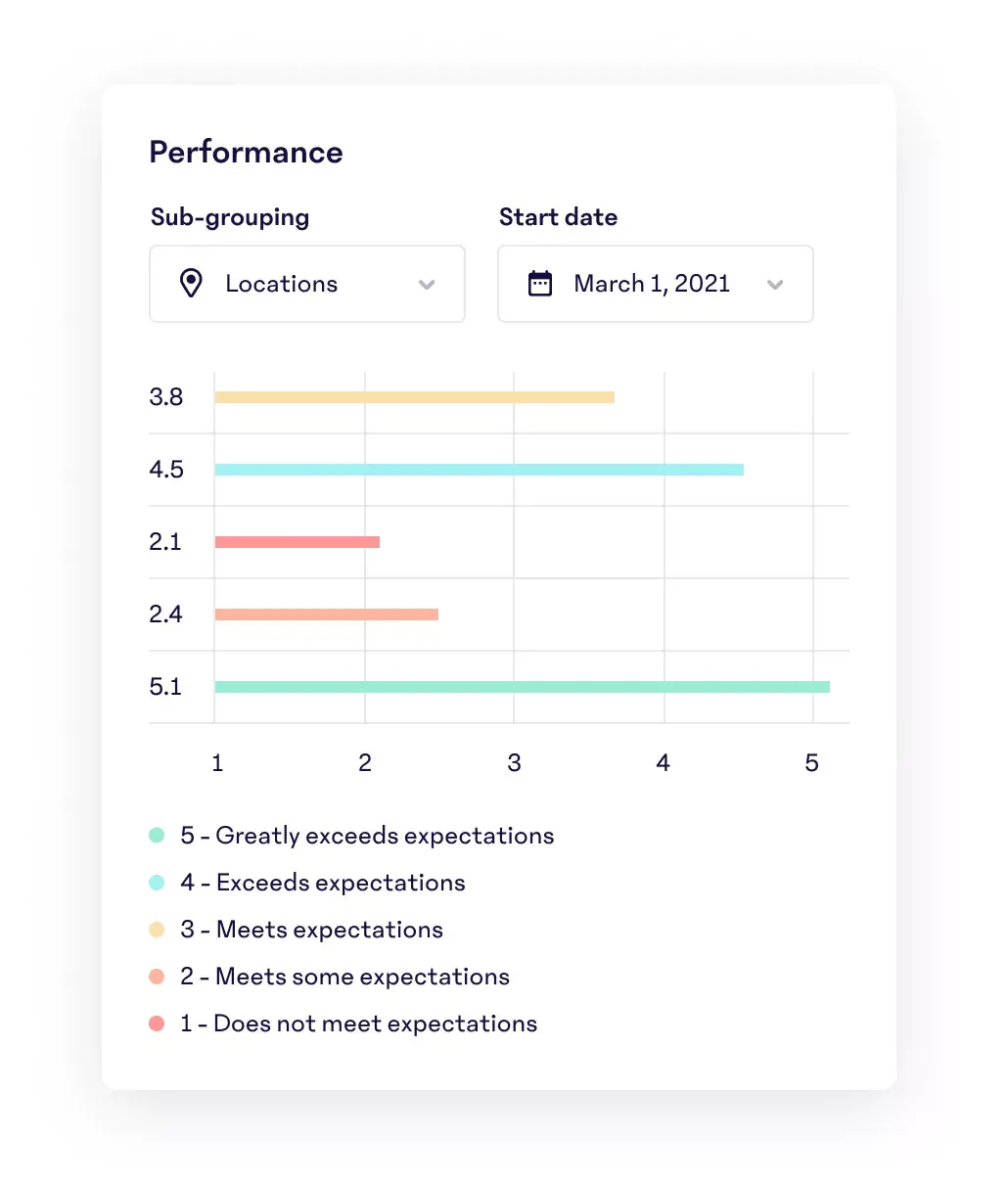Click the Performance heading

246,152
